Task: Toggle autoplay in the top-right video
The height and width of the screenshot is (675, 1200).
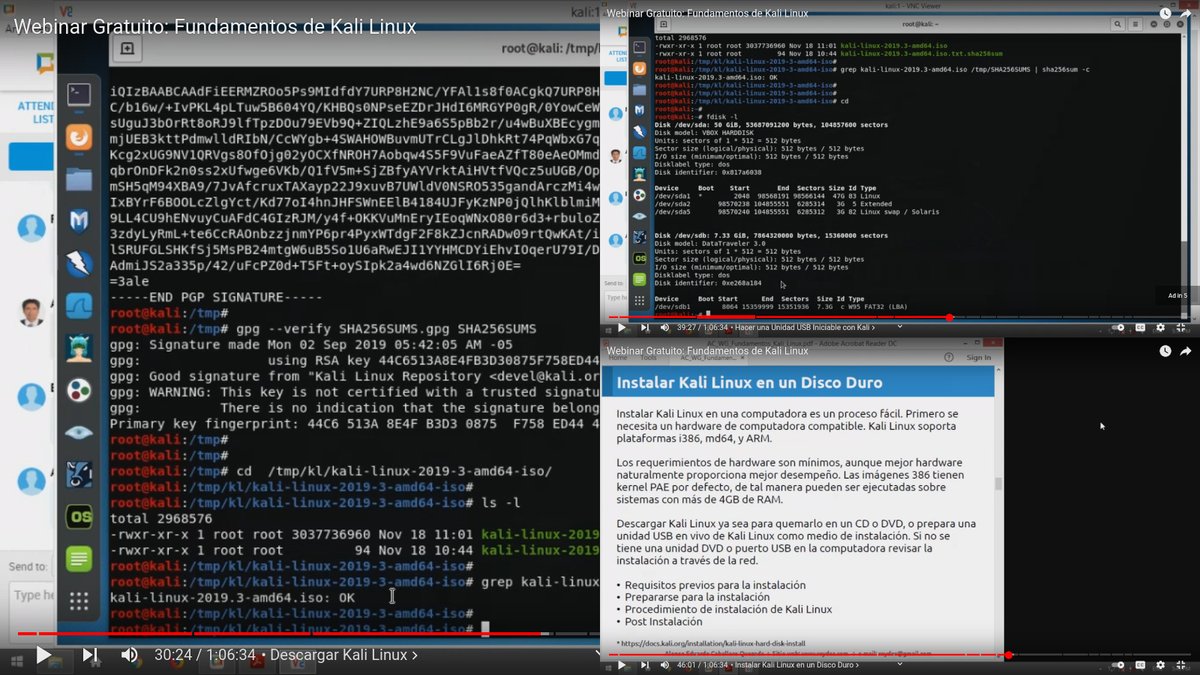Action: [1118, 327]
